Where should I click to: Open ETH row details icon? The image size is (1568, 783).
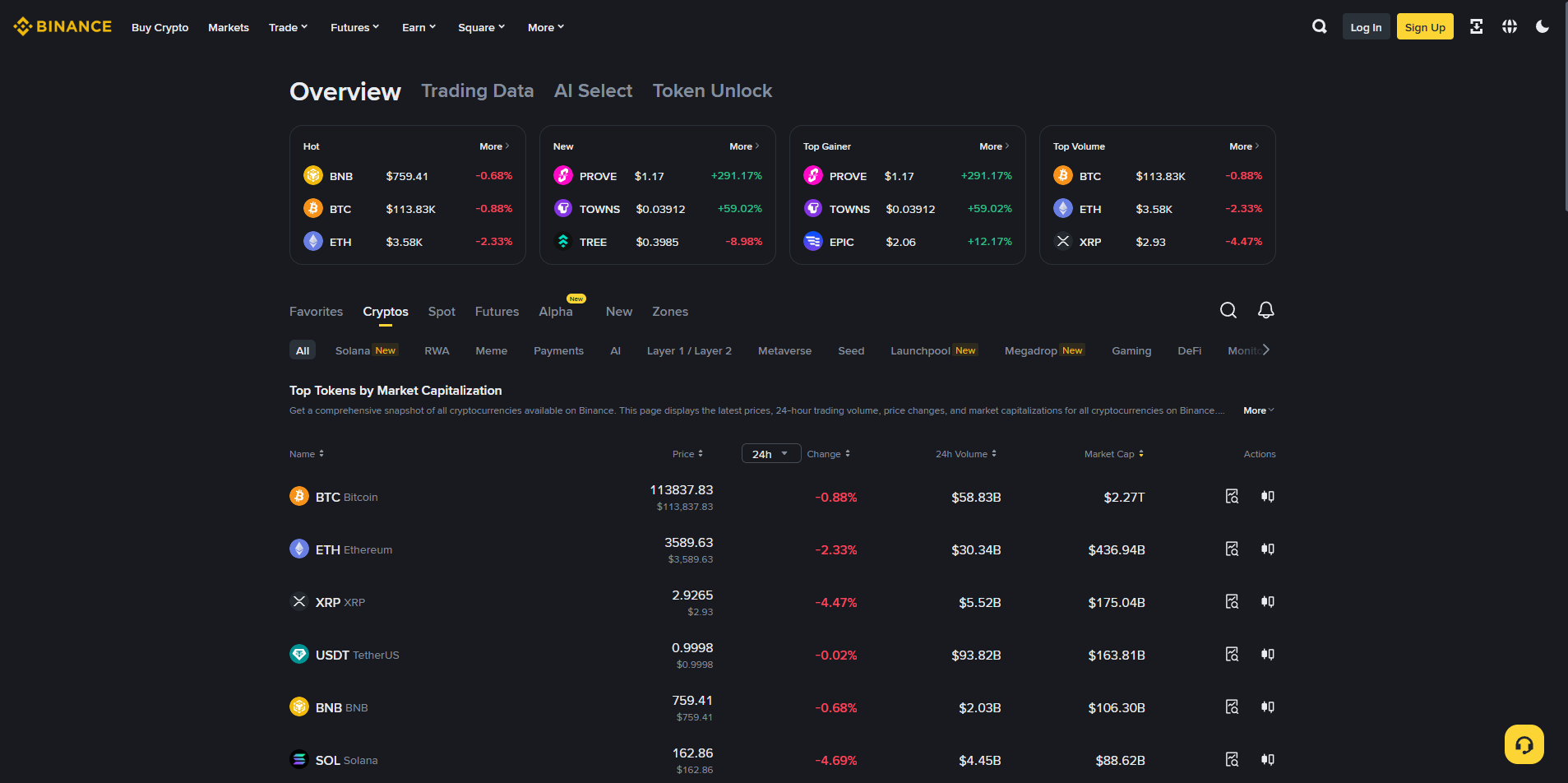tap(1232, 549)
